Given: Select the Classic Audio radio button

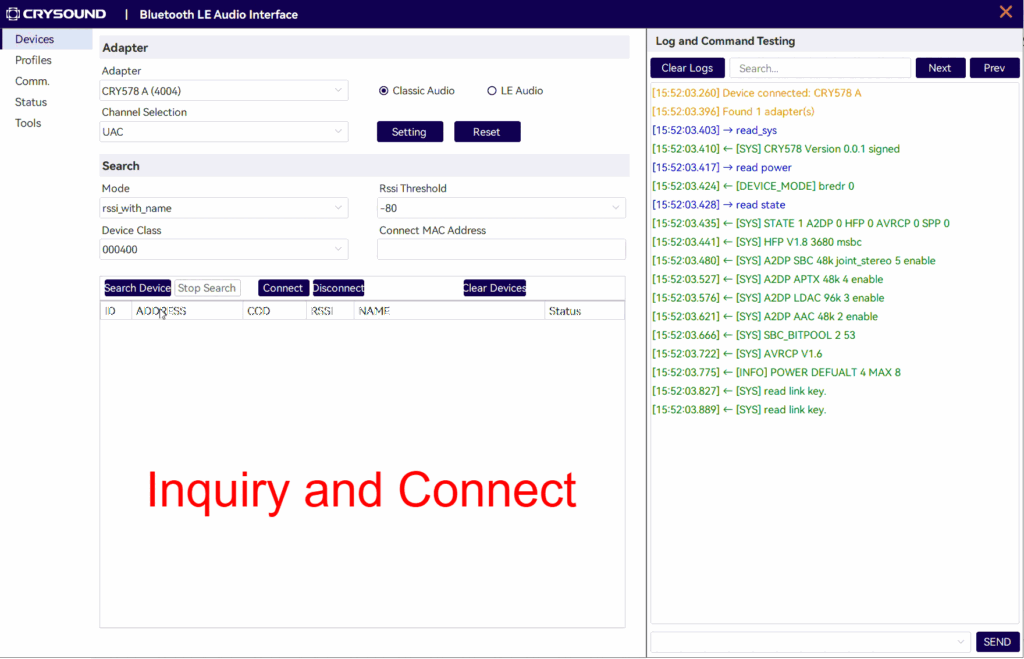Looking at the screenshot, I should coord(384,91).
